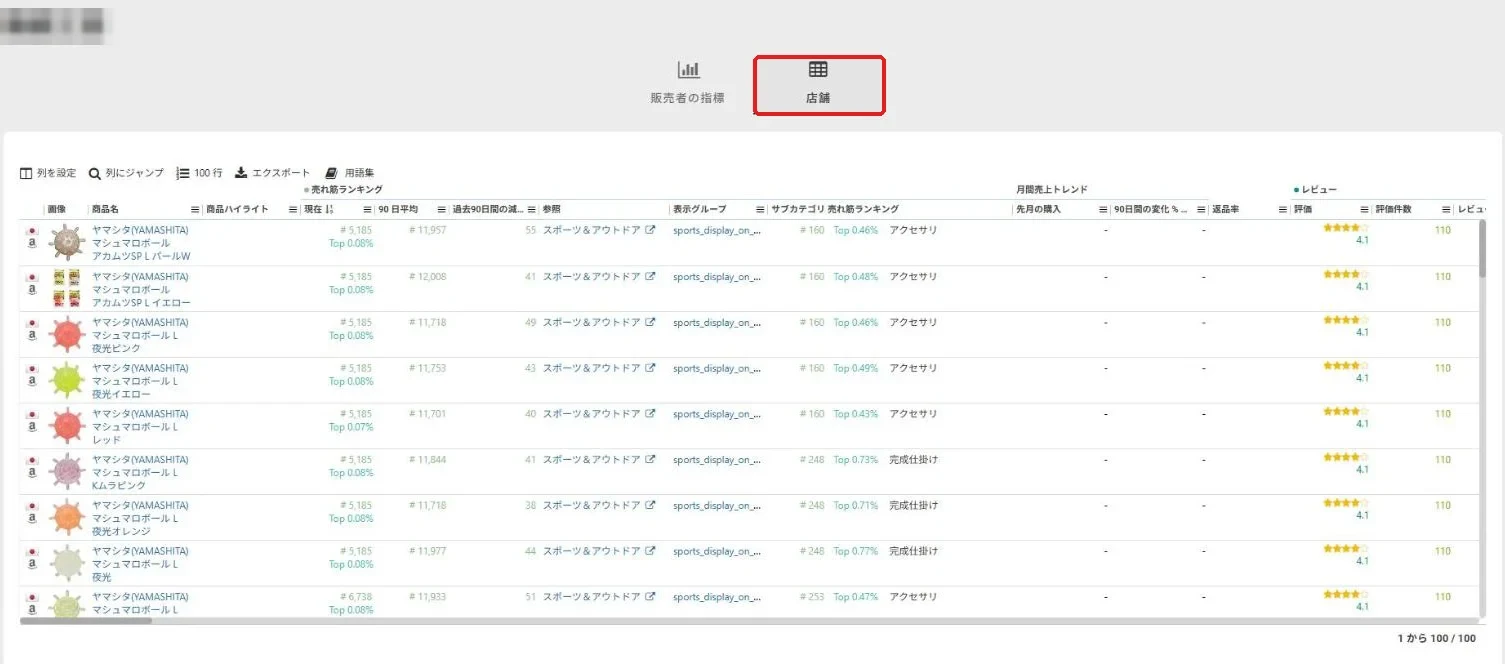Open product thumbnail for 夜光イエロー ball

click(66, 380)
